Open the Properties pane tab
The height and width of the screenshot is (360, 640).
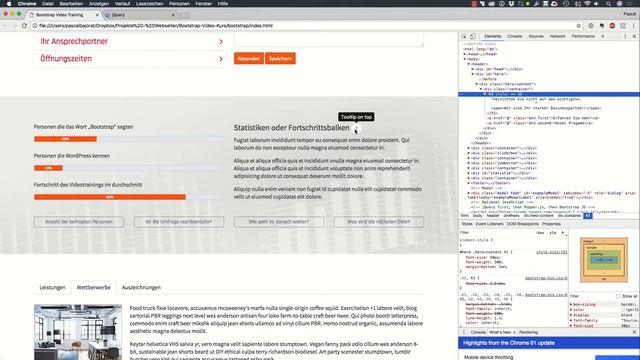[x=551, y=224]
